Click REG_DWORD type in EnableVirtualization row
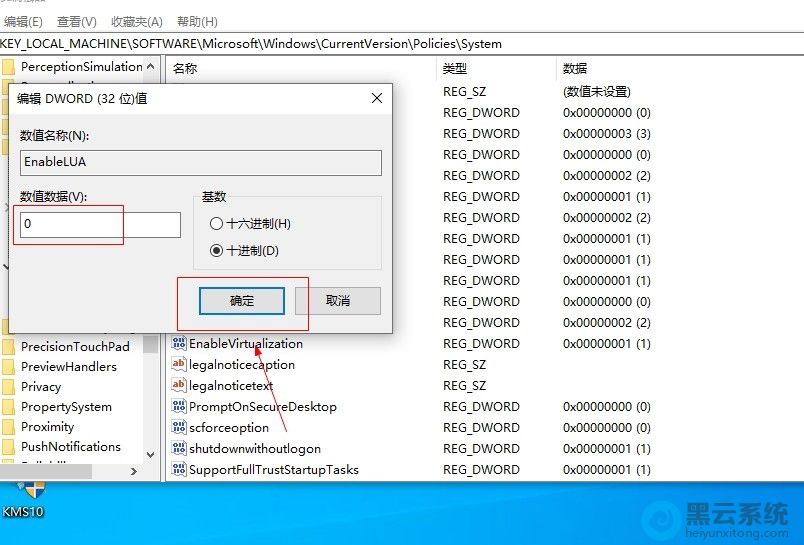804x545 pixels. [x=481, y=344]
